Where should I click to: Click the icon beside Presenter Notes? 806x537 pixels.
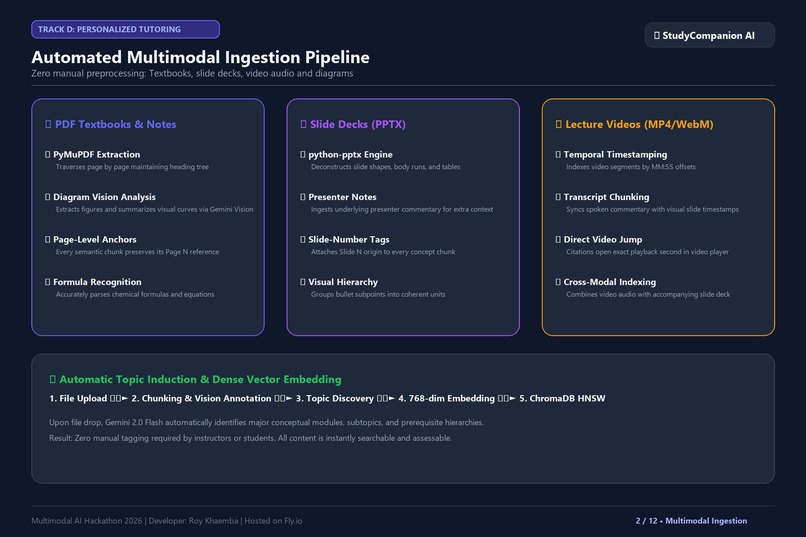(303, 197)
